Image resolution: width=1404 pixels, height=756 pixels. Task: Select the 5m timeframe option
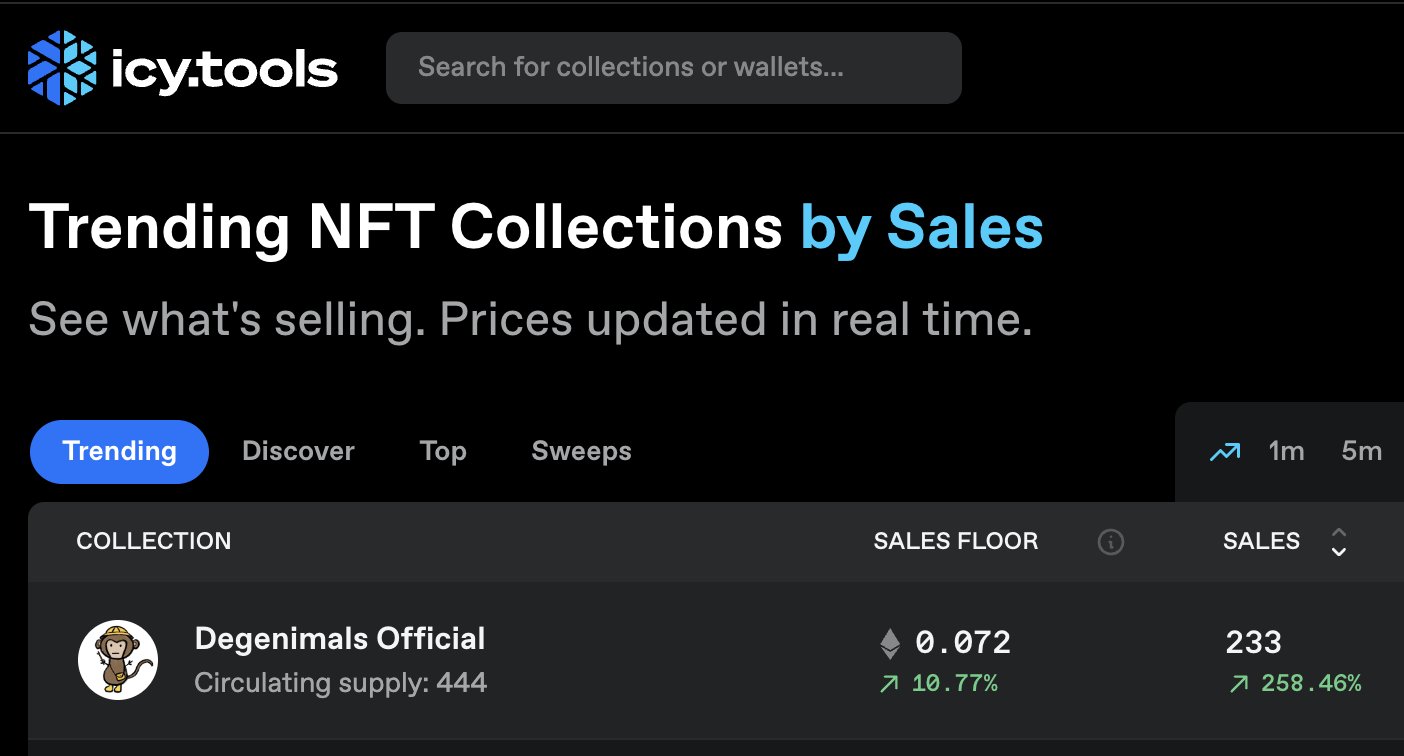click(x=1361, y=452)
